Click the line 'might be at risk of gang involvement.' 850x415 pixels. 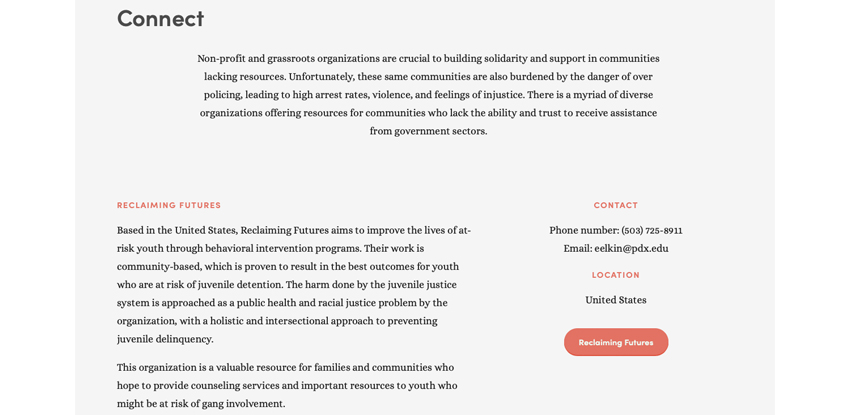[x=201, y=404]
